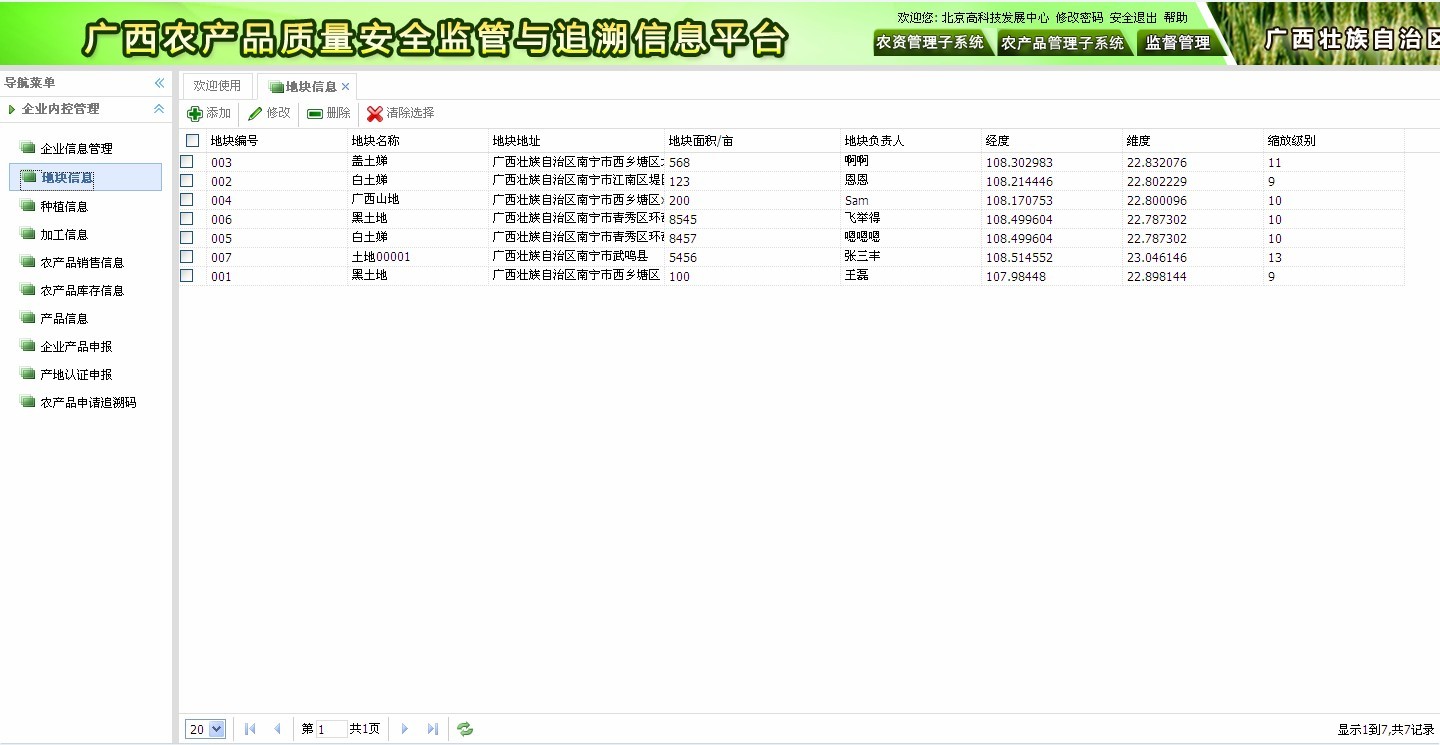
Task: Click the 安全退出 logout link
Action: pyautogui.click(x=1133, y=18)
